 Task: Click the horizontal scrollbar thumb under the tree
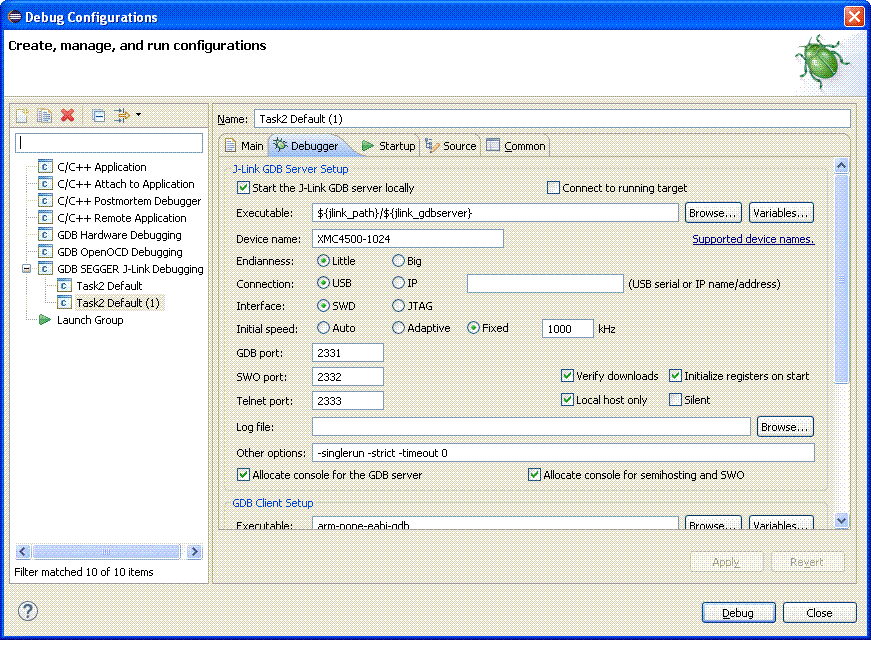106,551
